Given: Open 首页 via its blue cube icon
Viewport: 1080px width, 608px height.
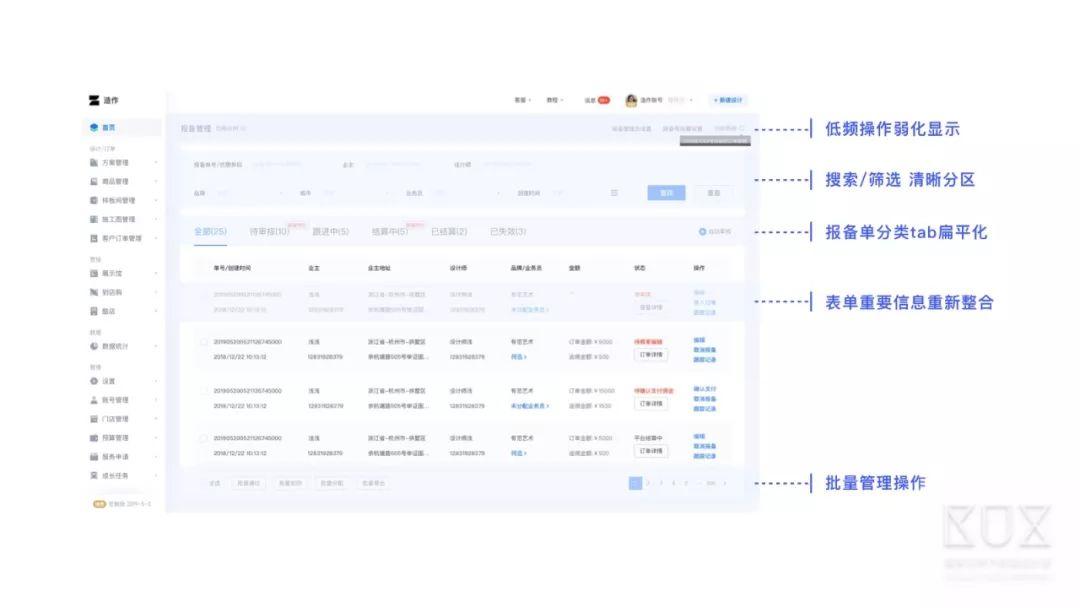Looking at the screenshot, I should pos(94,127).
